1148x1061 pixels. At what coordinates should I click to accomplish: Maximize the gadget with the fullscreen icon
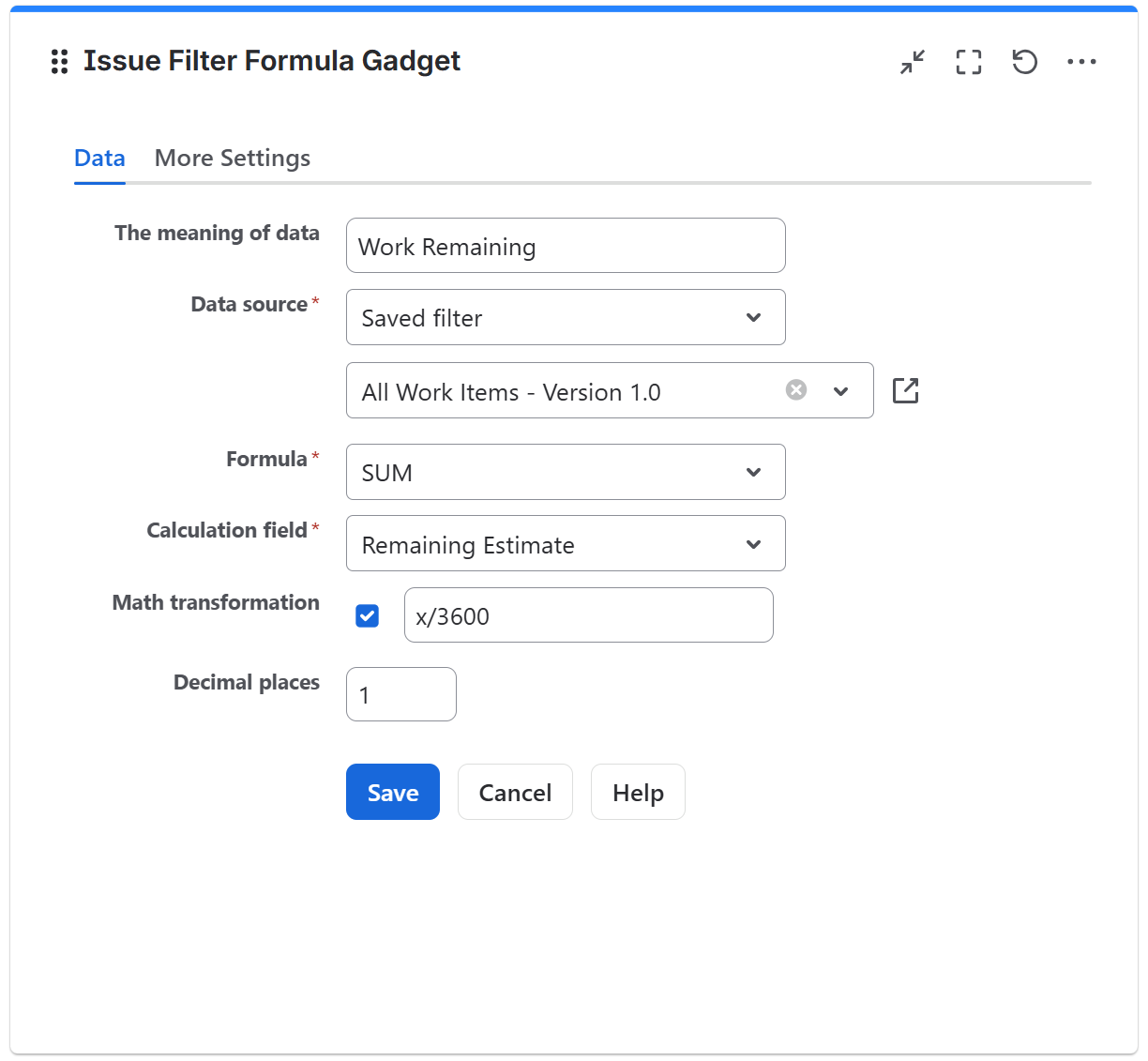(x=969, y=62)
